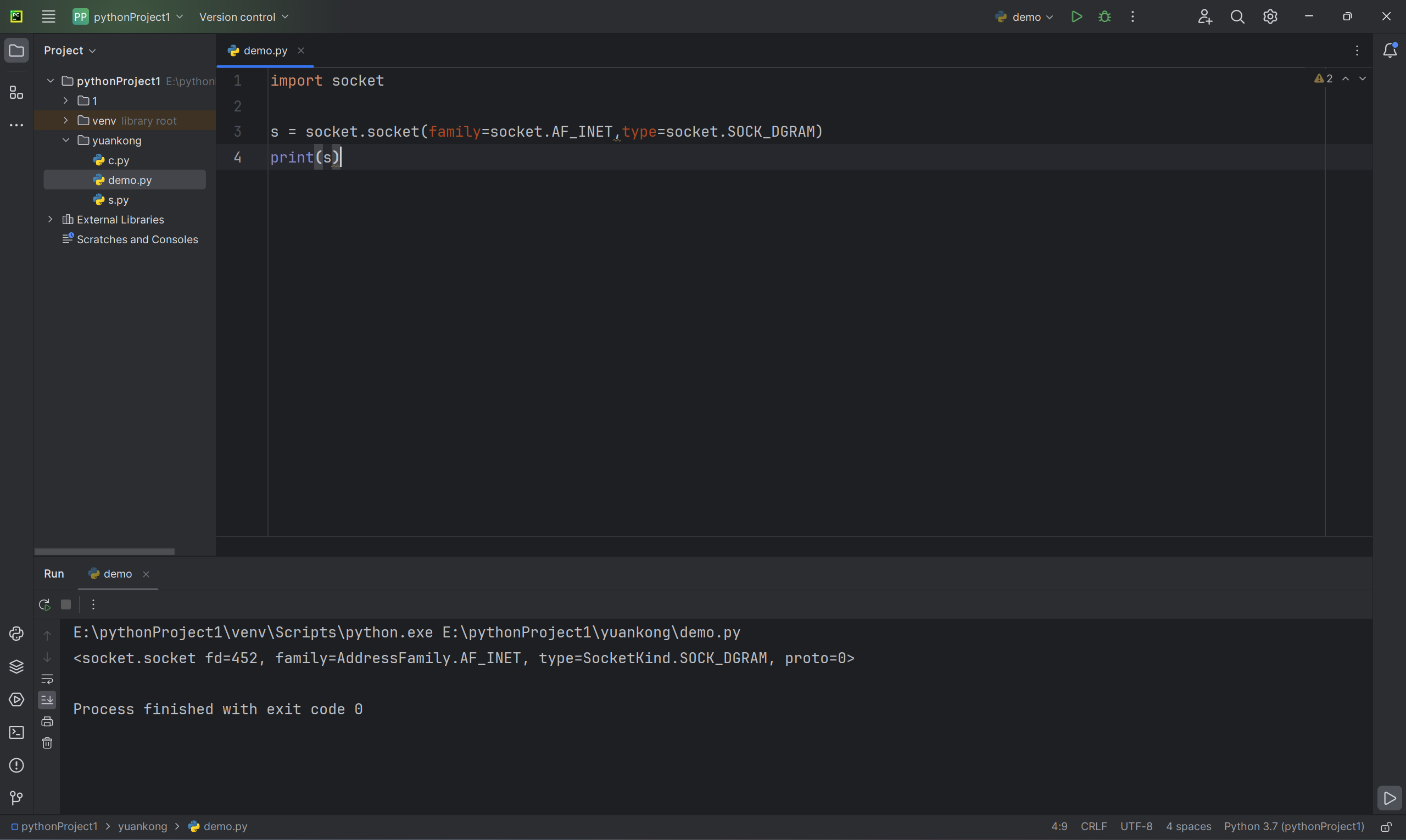
Task: Open Project view dropdown
Action: click(x=70, y=51)
